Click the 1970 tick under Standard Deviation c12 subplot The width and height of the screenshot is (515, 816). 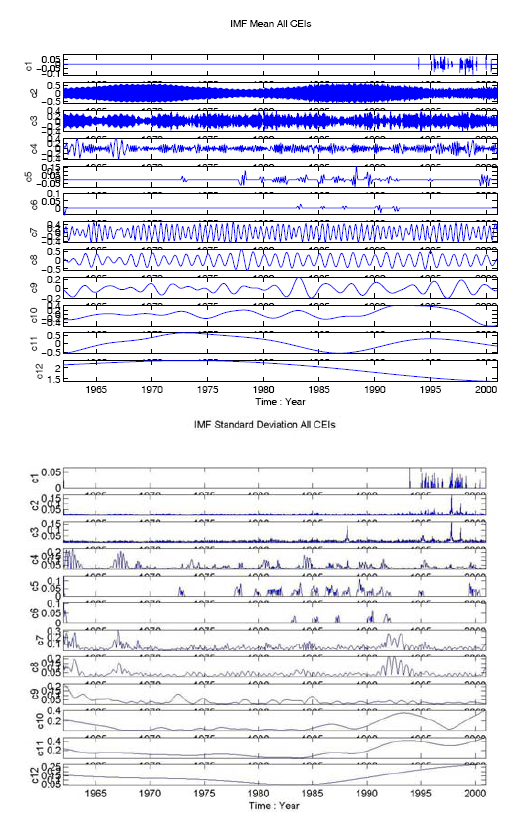click(150, 793)
